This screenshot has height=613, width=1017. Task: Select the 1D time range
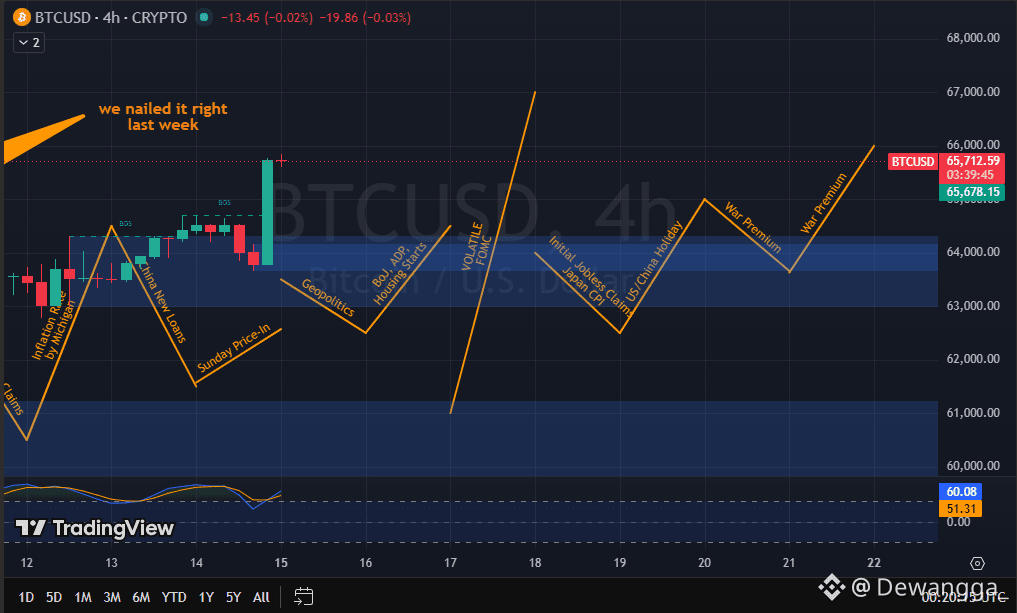click(x=26, y=597)
